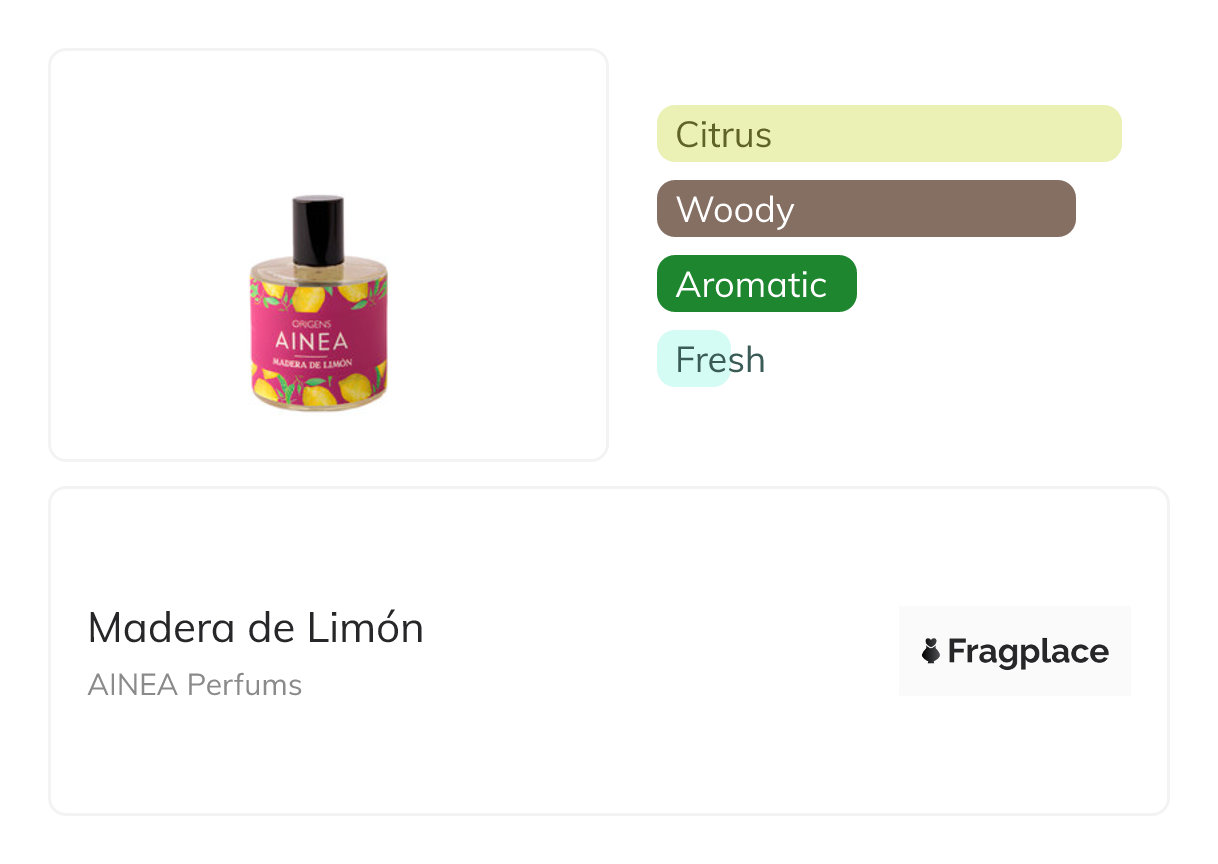Click the word Citrus in the accord list

pyautogui.click(x=723, y=134)
